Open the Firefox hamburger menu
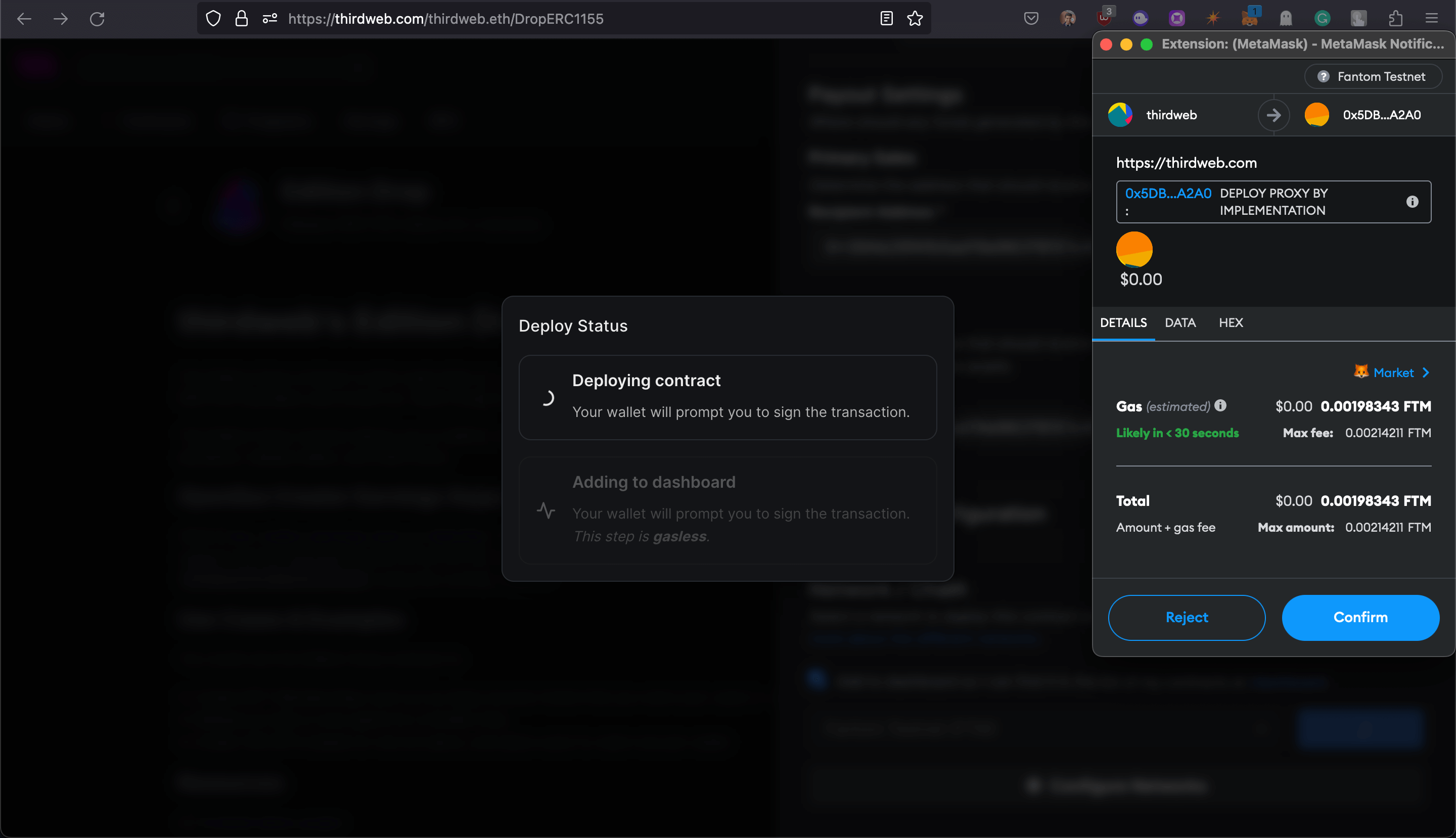 (1432, 18)
